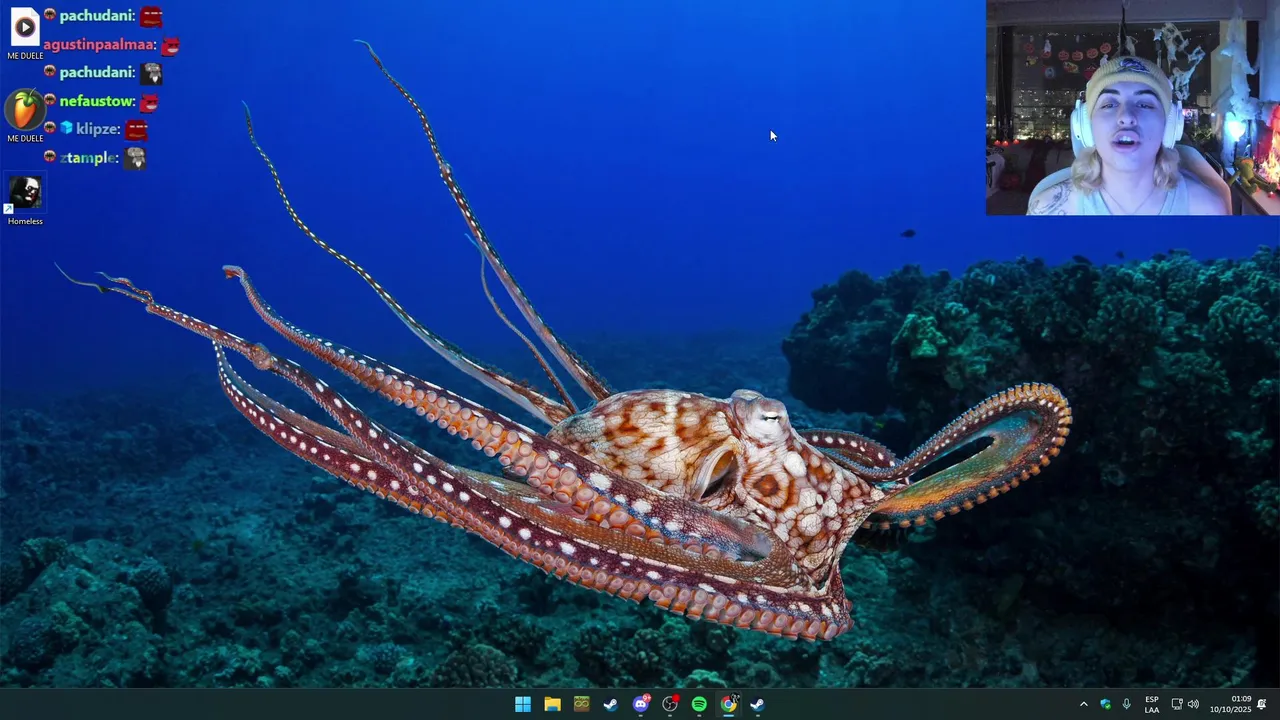The width and height of the screenshot is (1280, 720).
Task: Open Spotify from the taskbar
Action: click(x=699, y=704)
